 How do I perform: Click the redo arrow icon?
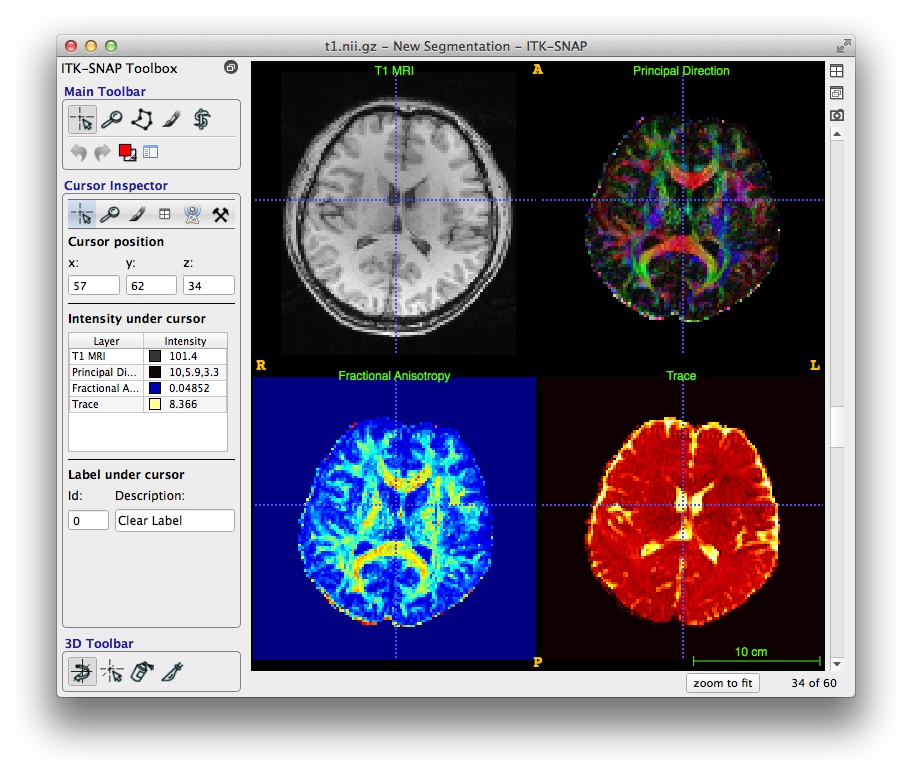coord(102,152)
